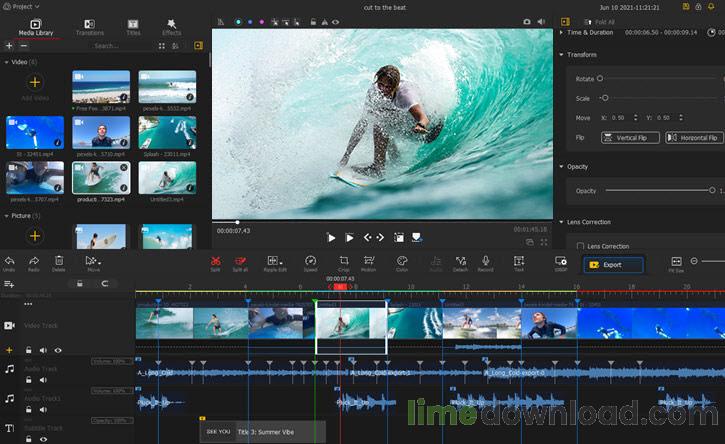This screenshot has width=725, height=444.
Task: Toggle lock on the Video Track
Action: (29, 350)
